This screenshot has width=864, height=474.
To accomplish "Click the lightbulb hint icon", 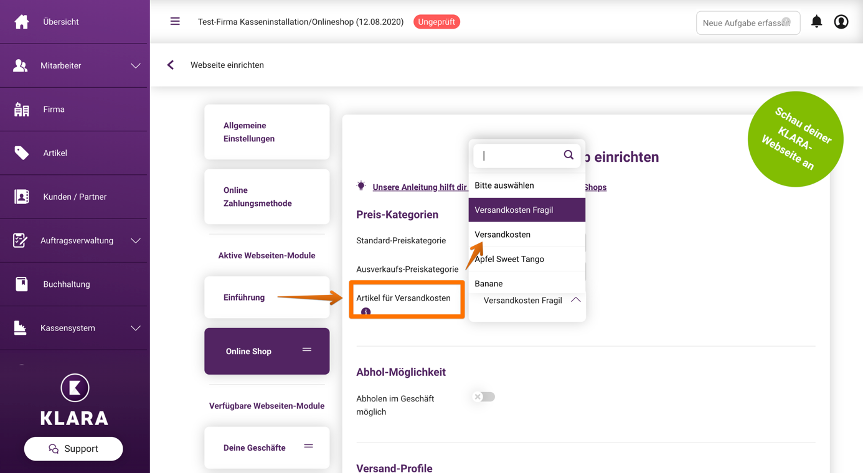I will coord(361,186).
